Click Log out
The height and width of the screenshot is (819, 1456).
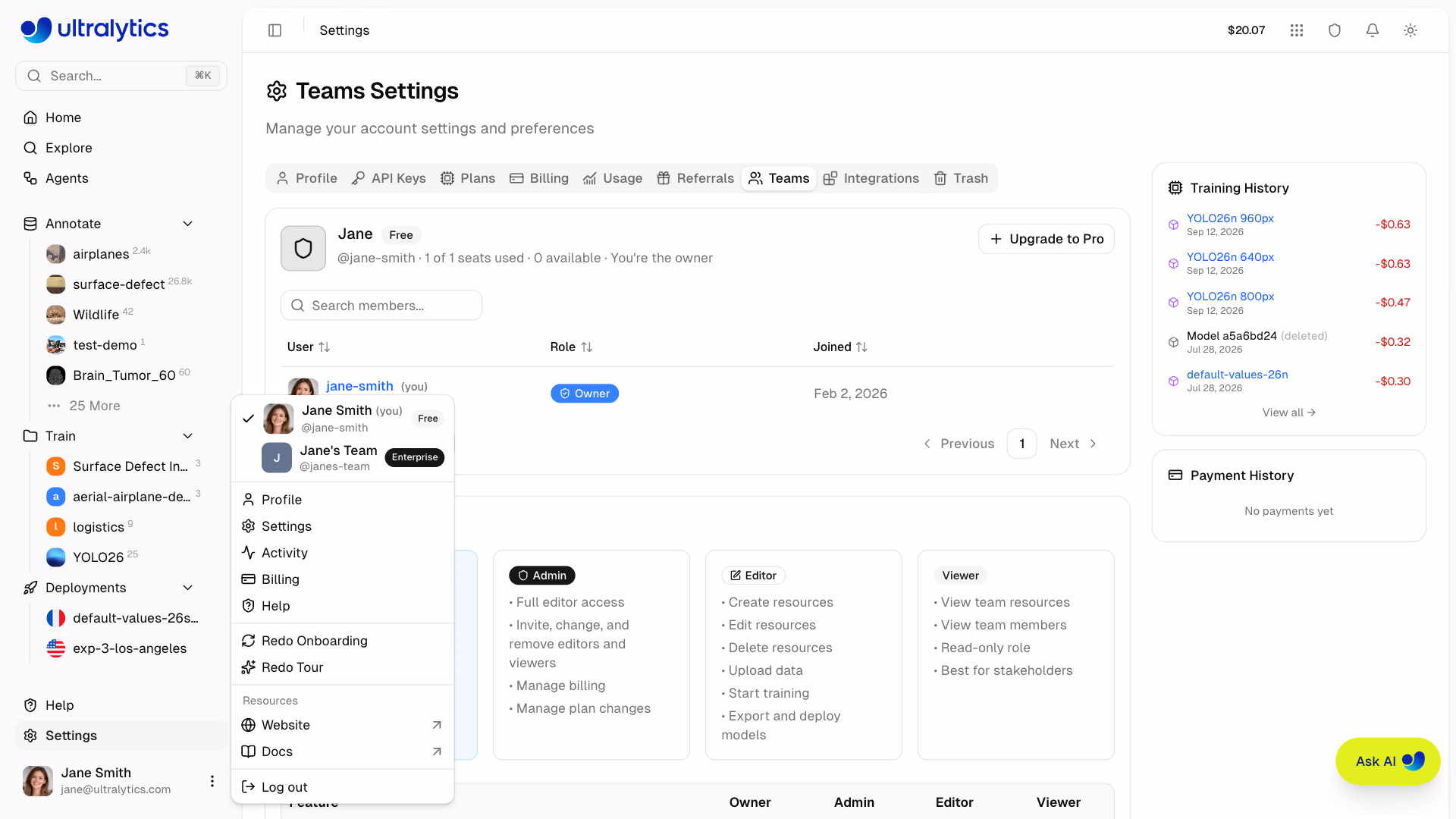coord(343,787)
